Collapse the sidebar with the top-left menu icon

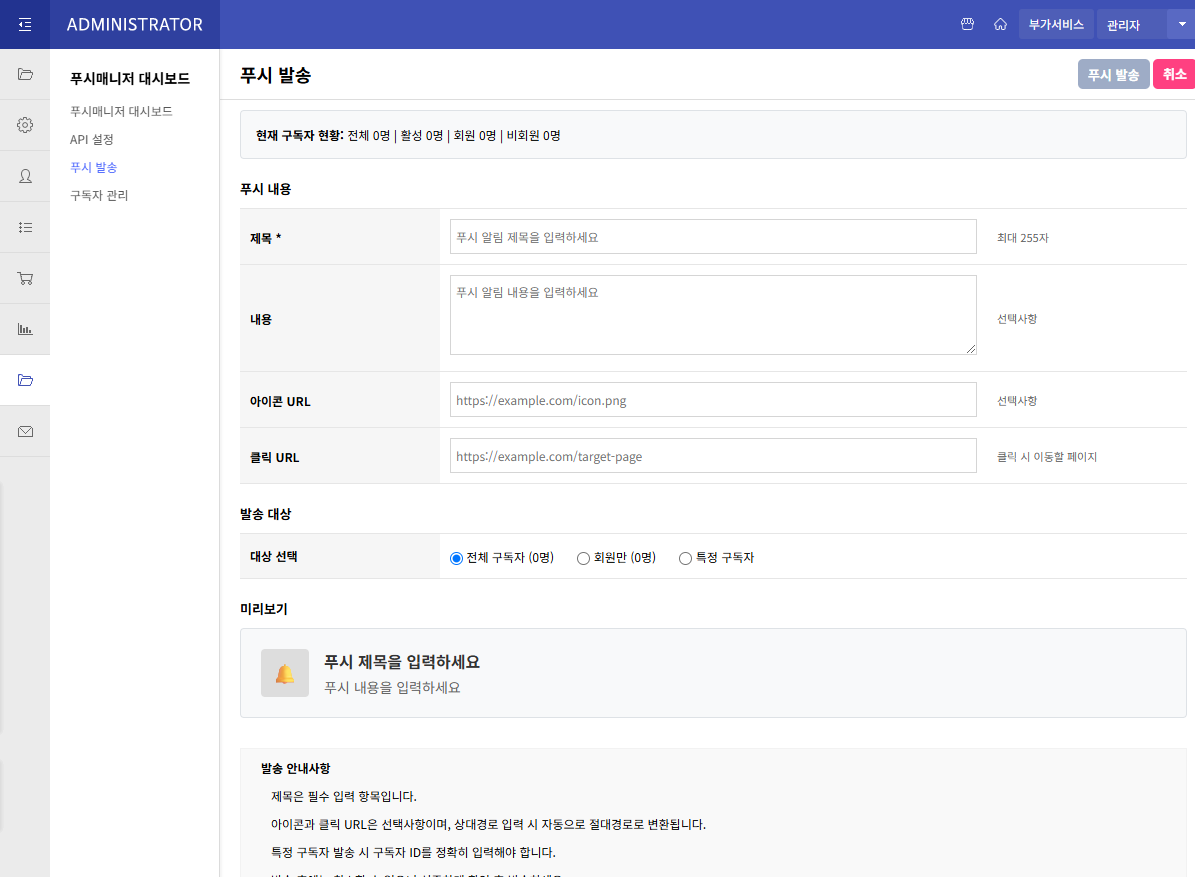25,24
